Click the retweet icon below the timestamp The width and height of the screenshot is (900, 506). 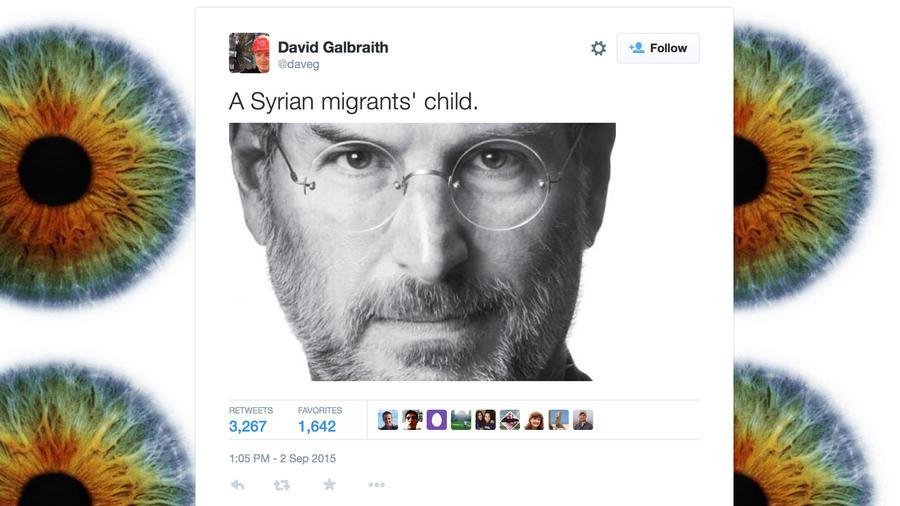coord(281,485)
